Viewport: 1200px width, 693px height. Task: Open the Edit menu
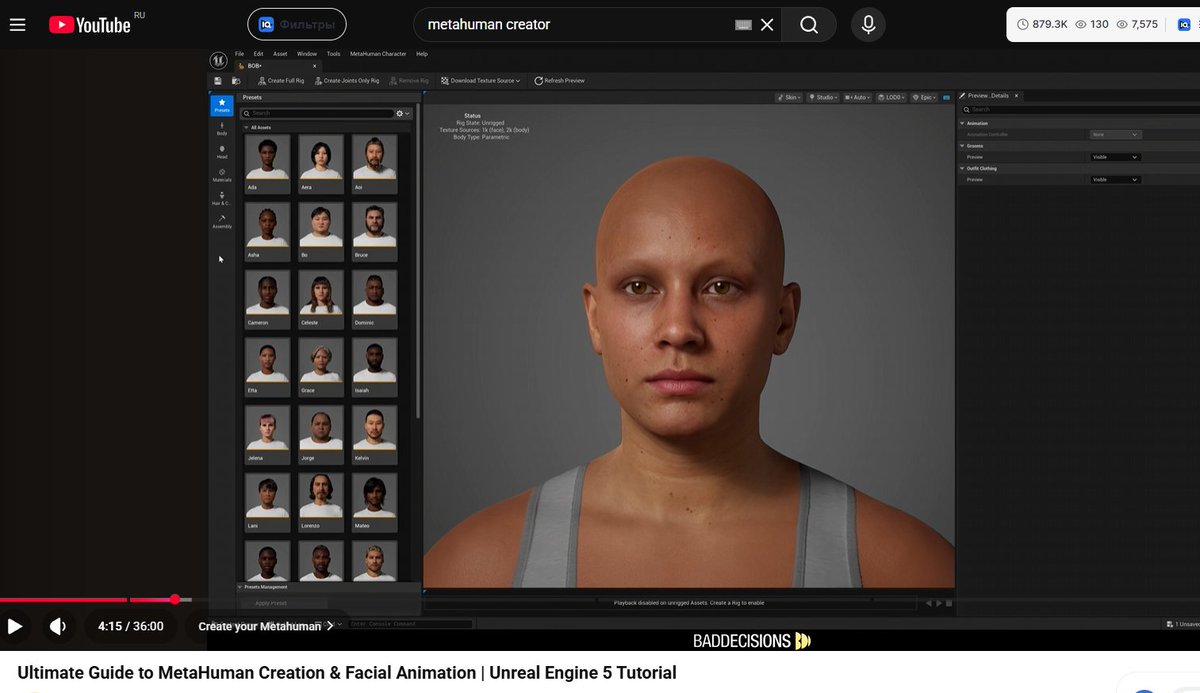[259, 54]
